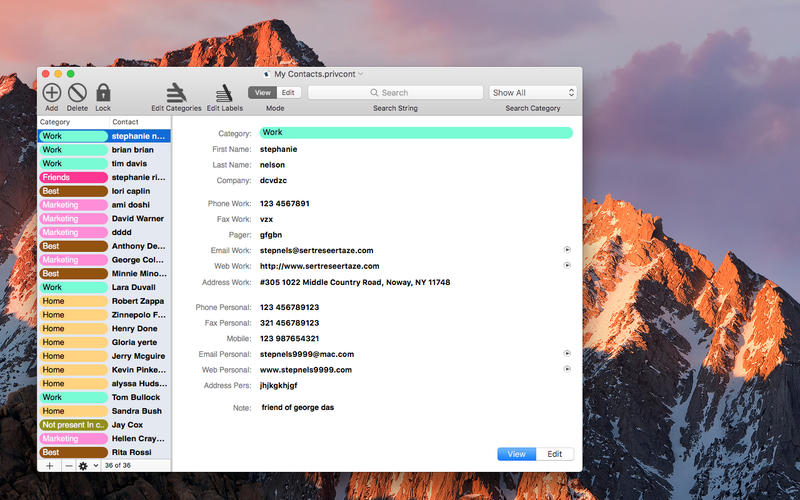Select contact Gloria yerte

[x=134, y=342]
